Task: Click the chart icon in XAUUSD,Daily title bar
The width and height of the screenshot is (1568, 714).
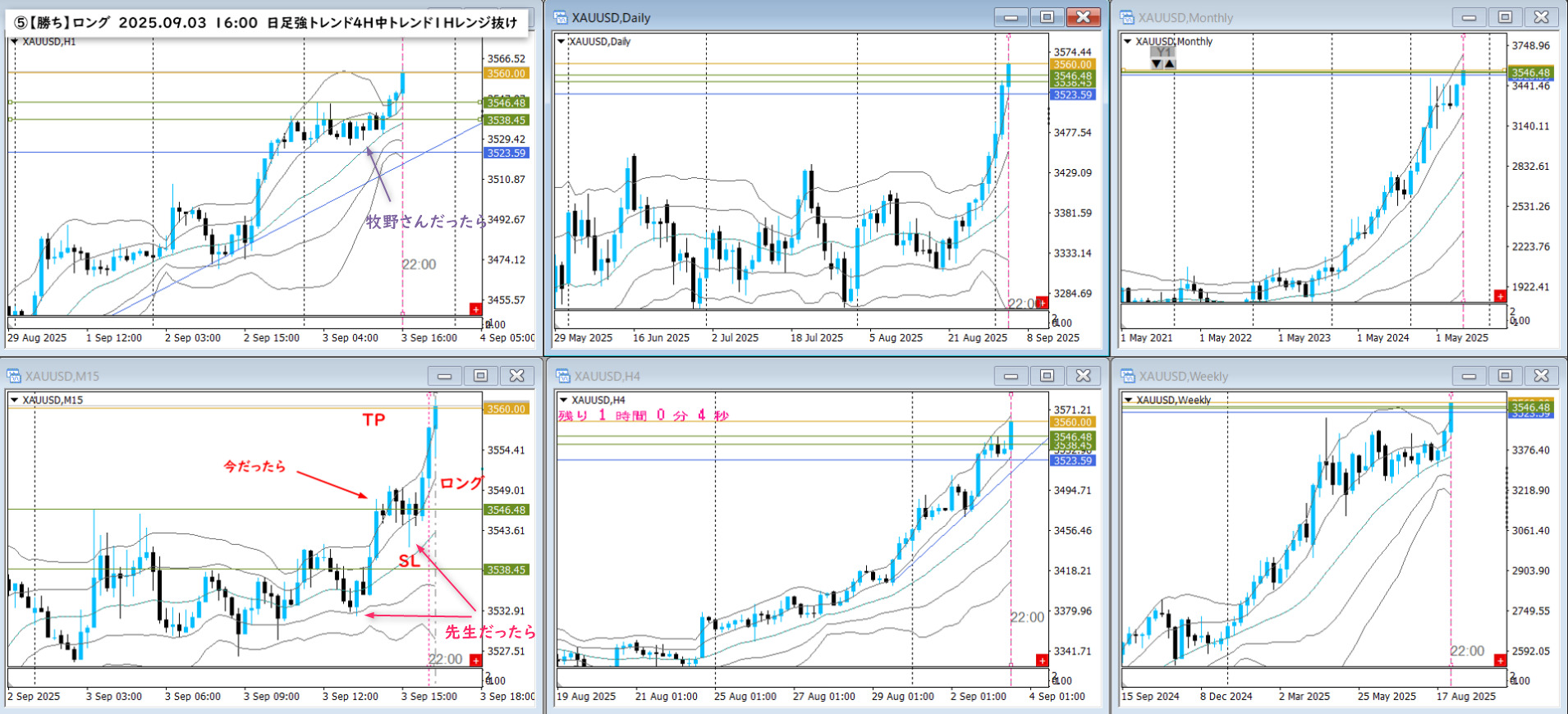Action: click(561, 17)
